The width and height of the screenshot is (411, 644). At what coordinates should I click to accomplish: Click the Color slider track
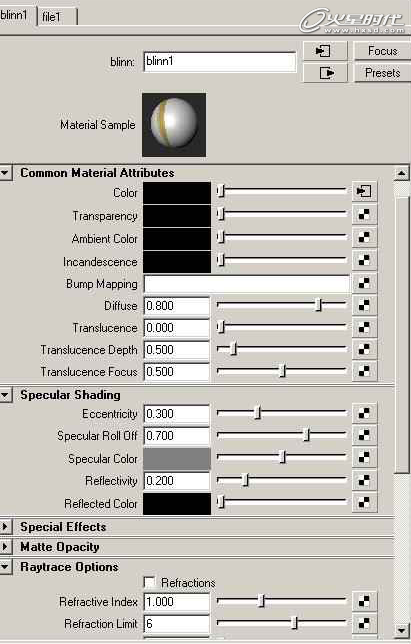(282, 191)
